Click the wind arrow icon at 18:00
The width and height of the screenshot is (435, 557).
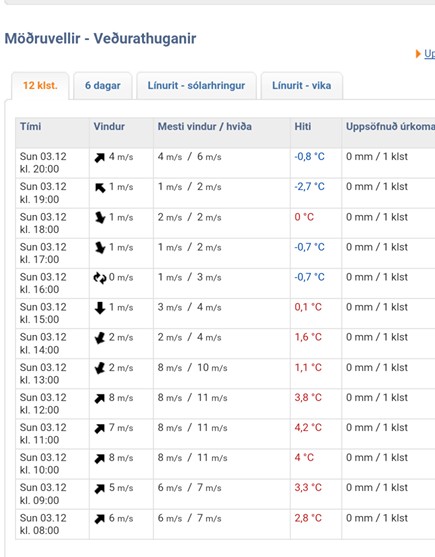click(100, 217)
